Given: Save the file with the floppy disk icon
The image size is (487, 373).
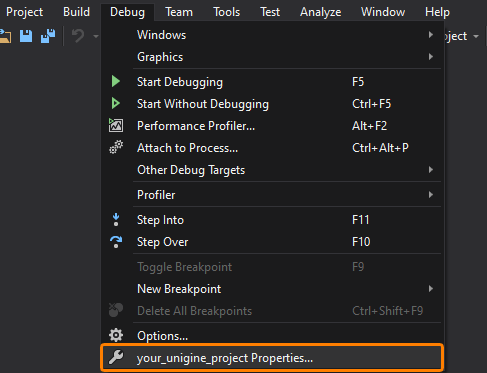Looking at the screenshot, I should tap(26, 36).
